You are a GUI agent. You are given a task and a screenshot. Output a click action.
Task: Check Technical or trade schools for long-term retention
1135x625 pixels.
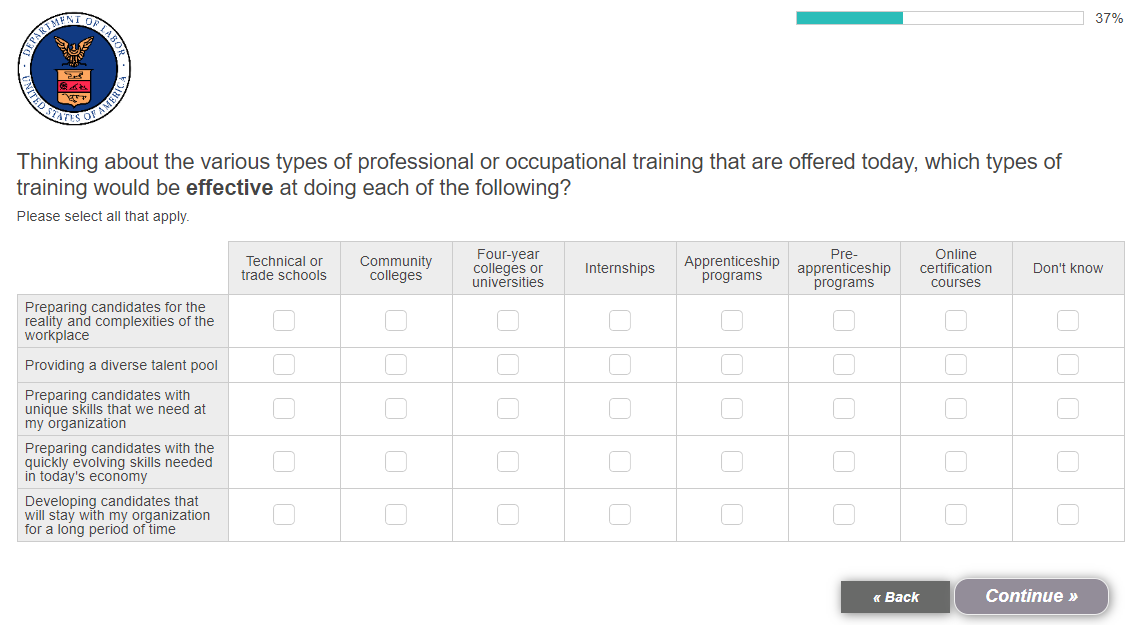coord(284,515)
